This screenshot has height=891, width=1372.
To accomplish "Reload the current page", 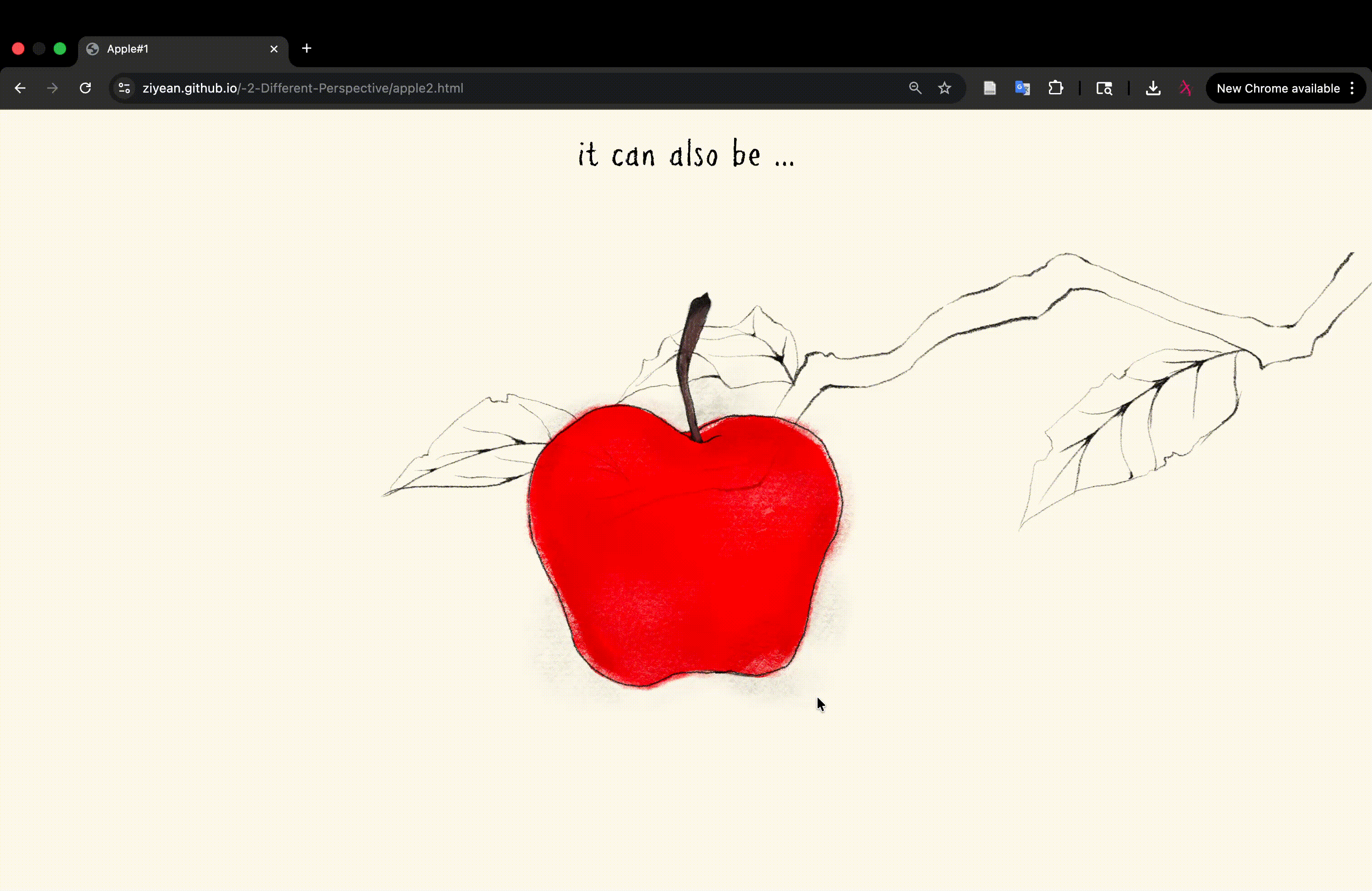I will [x=85, y=88].
